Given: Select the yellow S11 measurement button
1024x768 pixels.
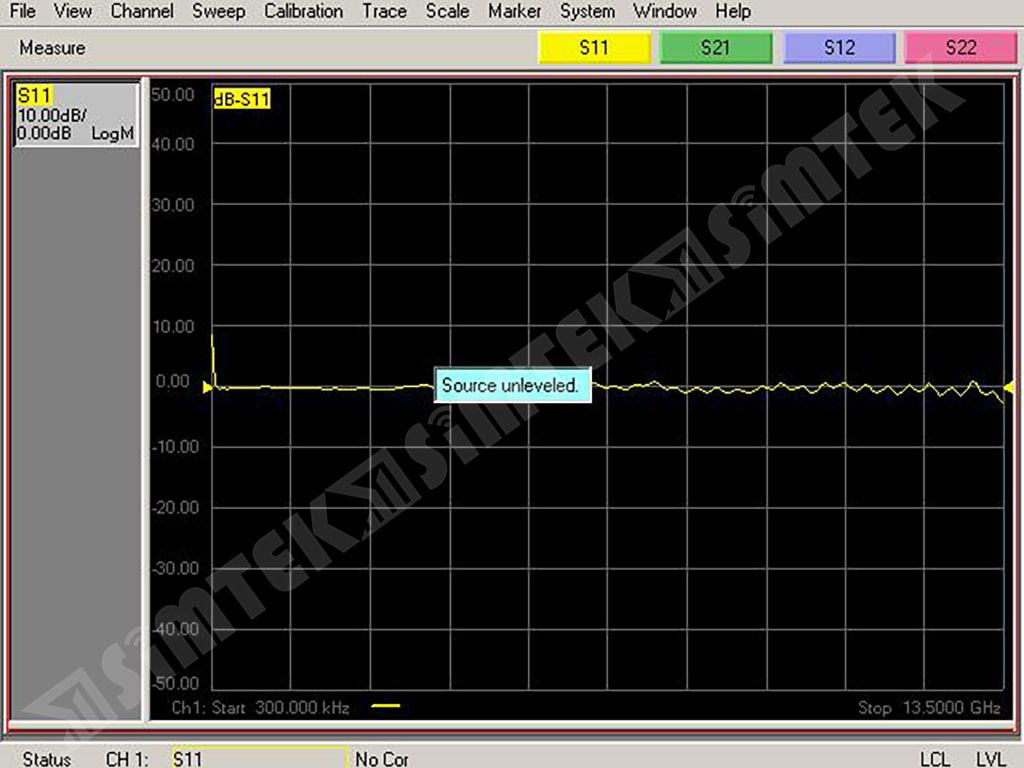Looking at the screenshot, I should (594, 48).
